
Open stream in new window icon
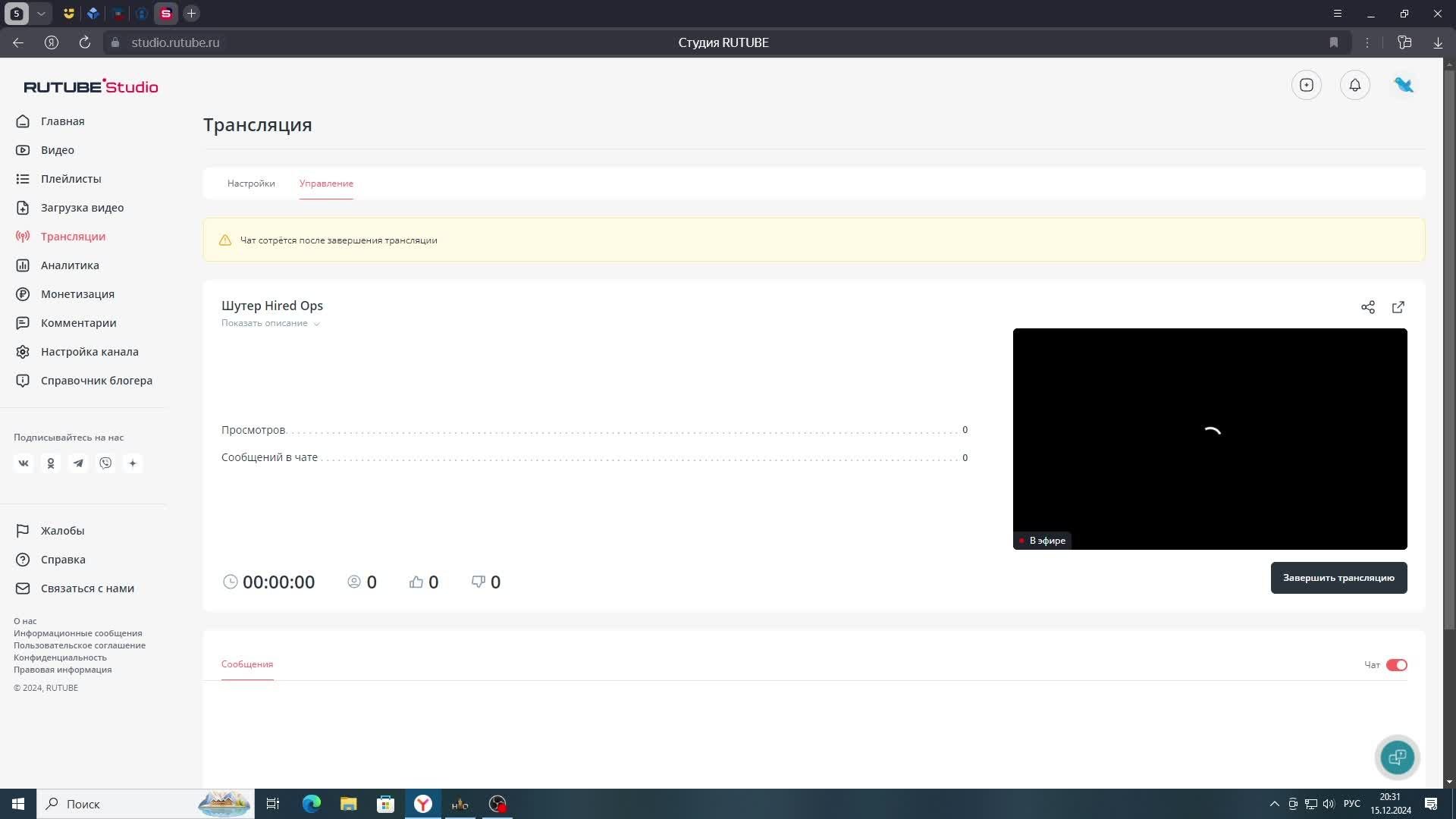click(x=1398, y=307)
